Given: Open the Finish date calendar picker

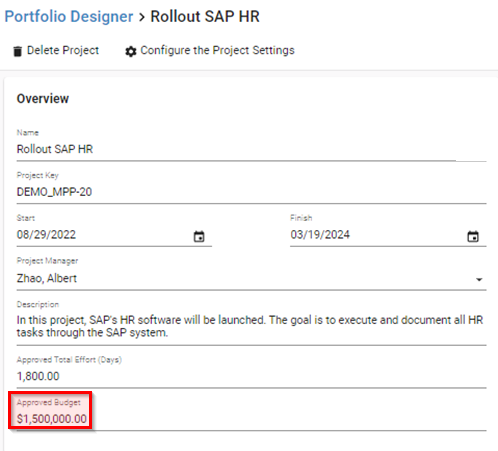Looking at the screenshot, I should (x=473, y=236).
